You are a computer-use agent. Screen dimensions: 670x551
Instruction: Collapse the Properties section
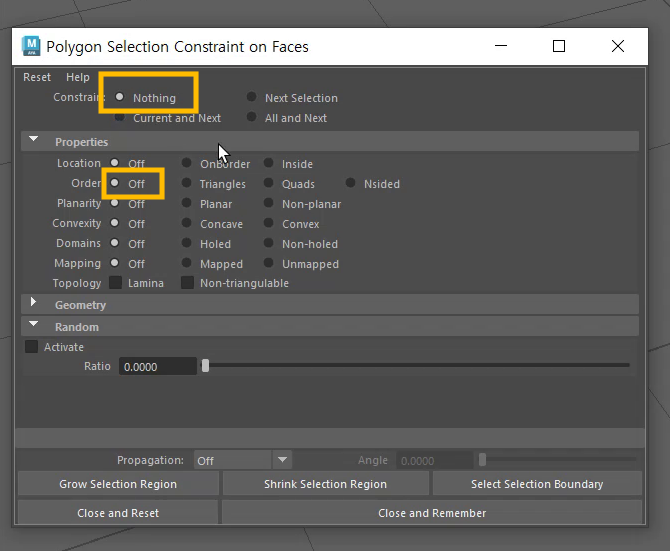33,139
